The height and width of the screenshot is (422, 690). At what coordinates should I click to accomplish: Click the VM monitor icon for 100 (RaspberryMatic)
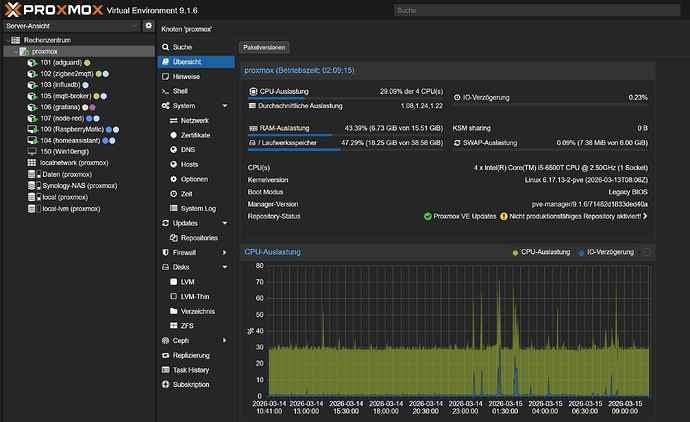point(32,129)
